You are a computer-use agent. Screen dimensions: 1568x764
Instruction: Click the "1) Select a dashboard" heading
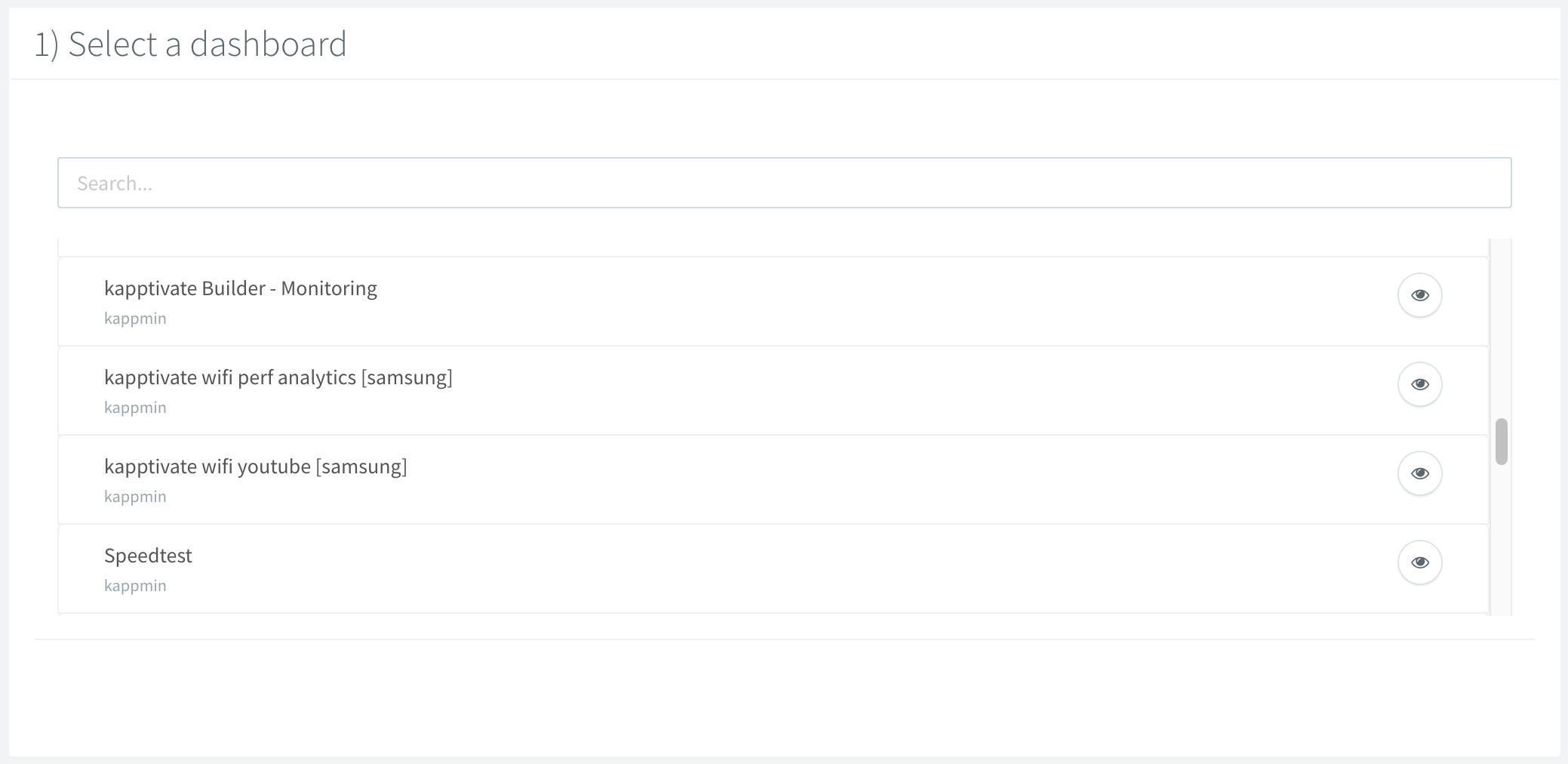point(190,44)
